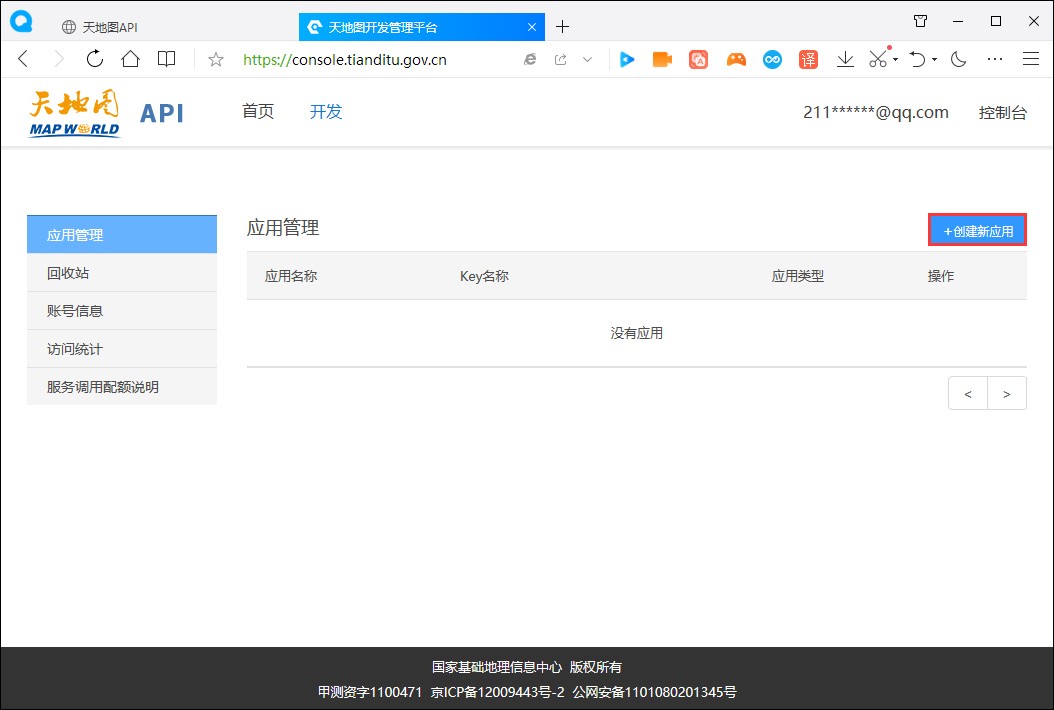The width and height of the screenshot is (1054, 710).
Task: Click the blue video play icon
Action: [x=627, y=59]
